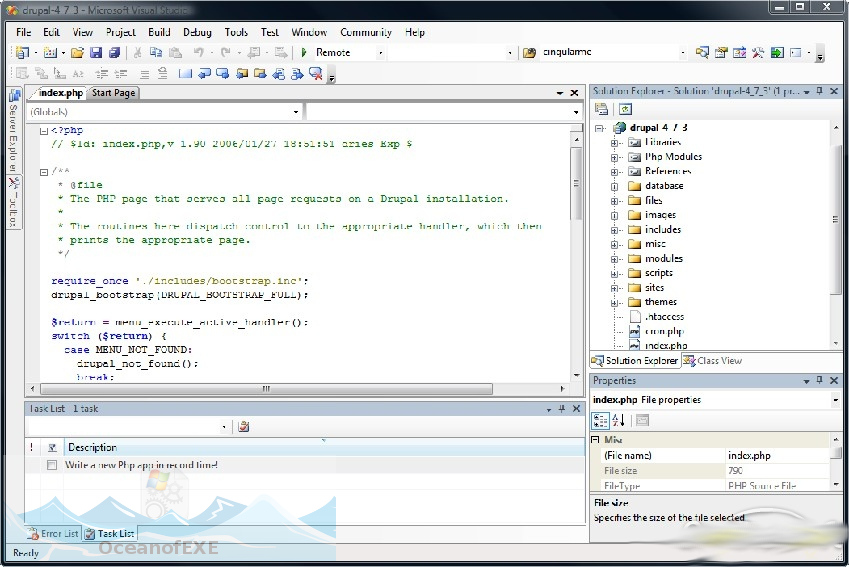Click the Cut scissors icon
This screenshot has width=849, height=567.
click(x=138, y=53)
